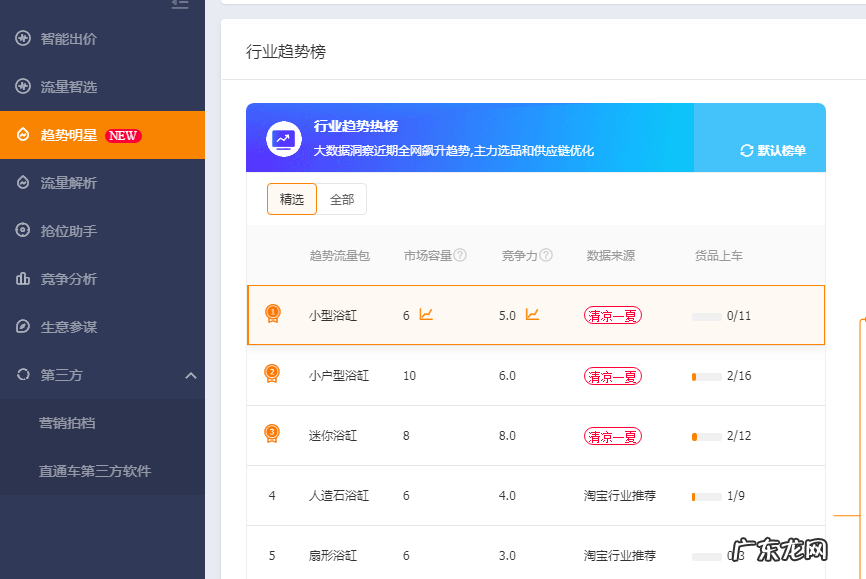Click the 生意参谋 compass icon

23,327
